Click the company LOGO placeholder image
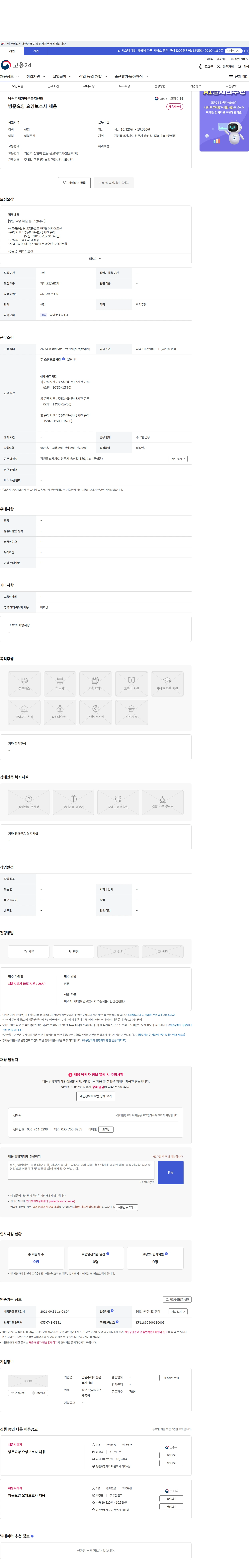Screen dimensions: 249x1568 (x=28, y=1381)
